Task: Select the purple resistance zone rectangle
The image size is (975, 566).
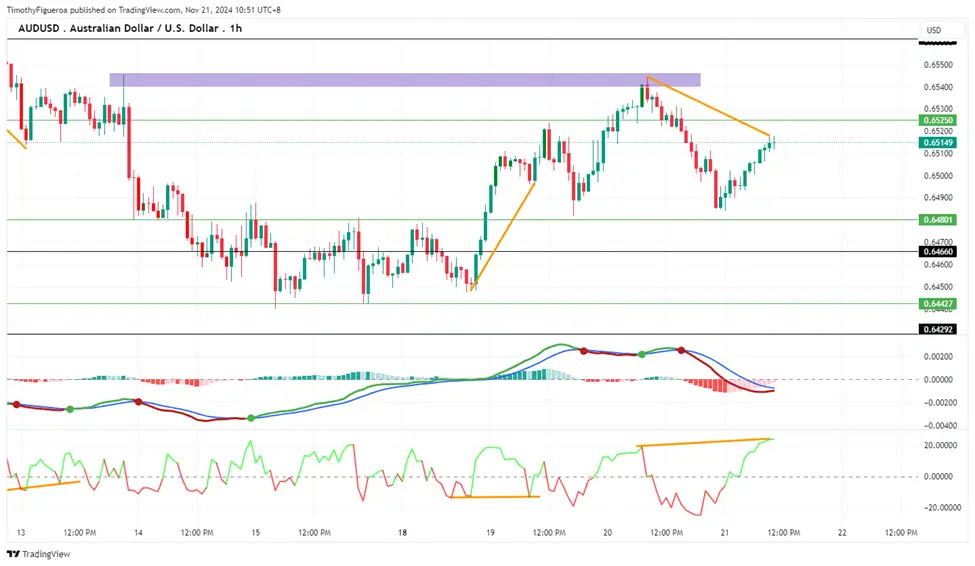Action: pyautogui.click(x=405, y=80)
